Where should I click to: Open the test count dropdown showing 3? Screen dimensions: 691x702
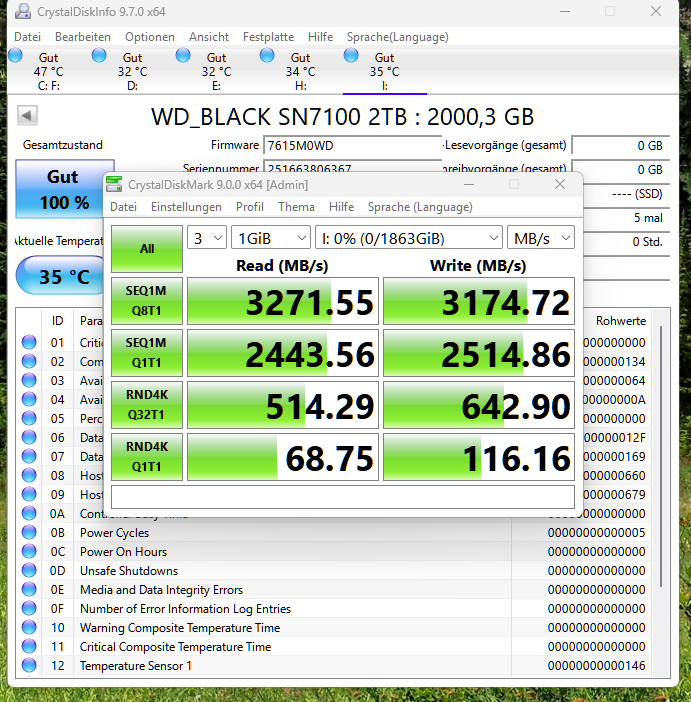point(207,238)
